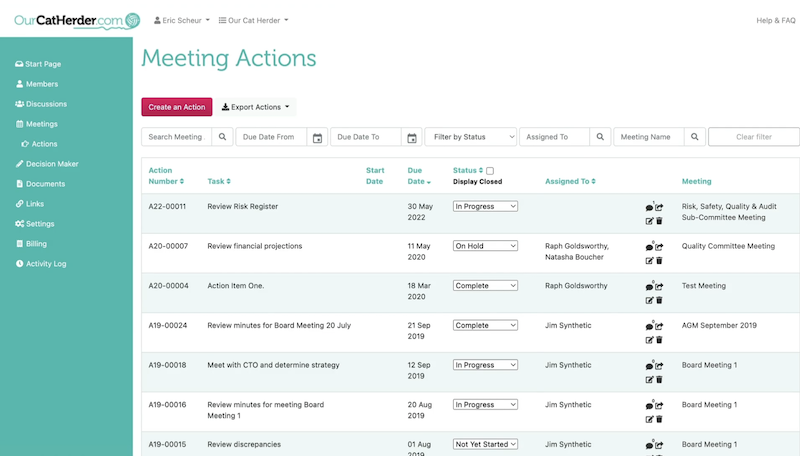Edit action A22-00011 with the pencil icon
Viewport: 800px width, 456px height.
(649, 221)
